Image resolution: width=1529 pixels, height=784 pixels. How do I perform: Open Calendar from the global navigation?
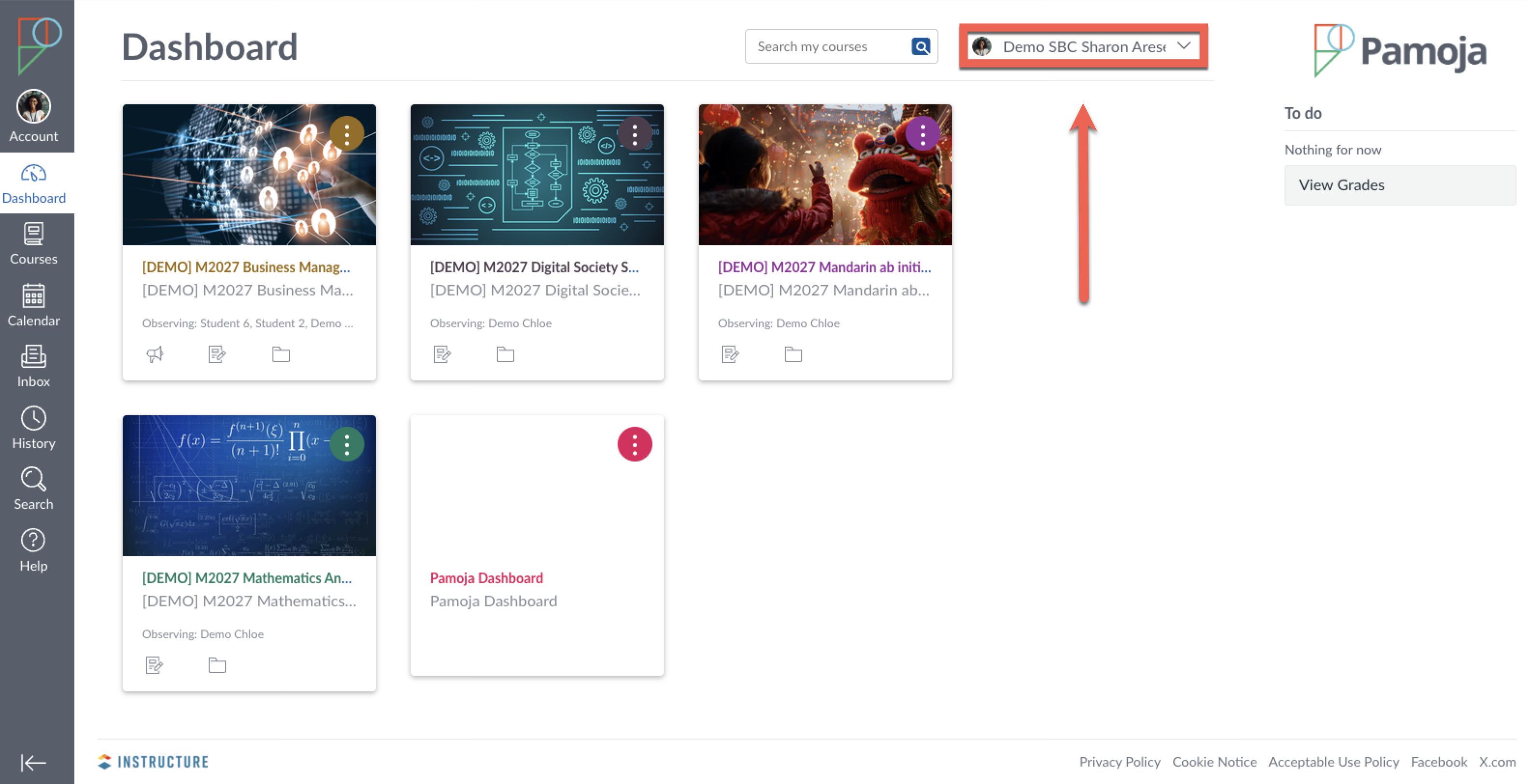33,305
